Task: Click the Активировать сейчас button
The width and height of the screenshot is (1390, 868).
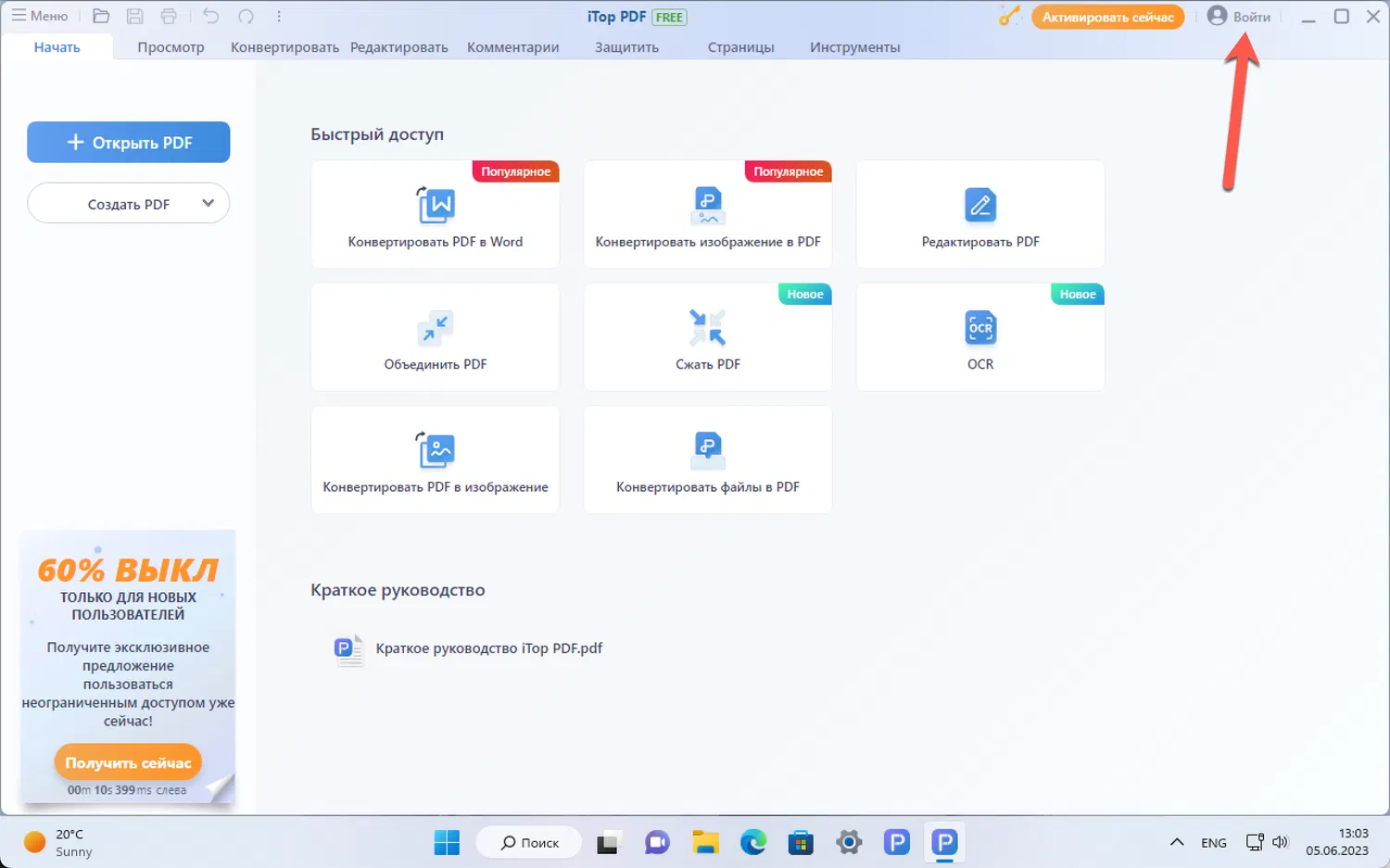Action: [1107, 17]
